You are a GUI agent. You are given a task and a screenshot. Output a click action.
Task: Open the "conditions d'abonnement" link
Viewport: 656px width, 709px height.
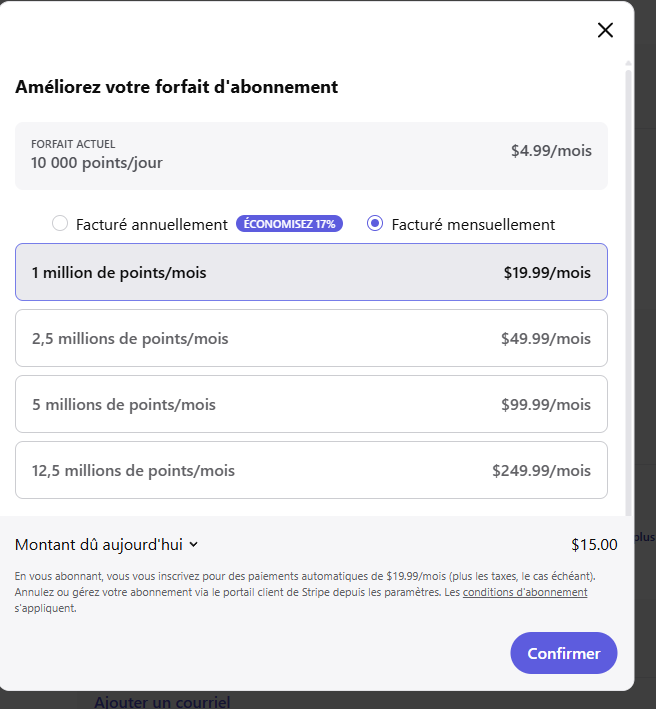525,592
